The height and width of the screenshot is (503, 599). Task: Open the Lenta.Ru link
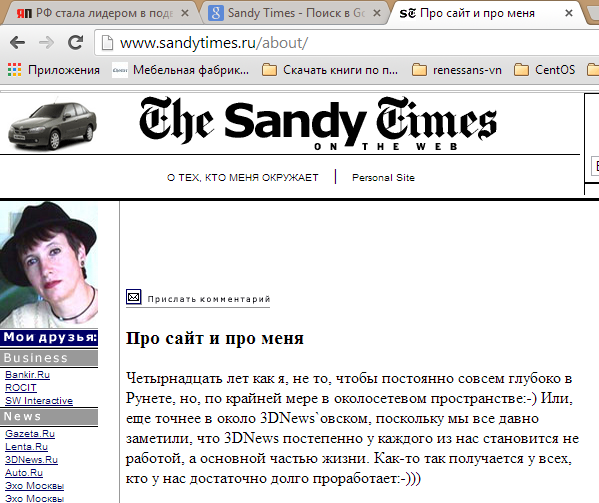click(x=26, y=446)
